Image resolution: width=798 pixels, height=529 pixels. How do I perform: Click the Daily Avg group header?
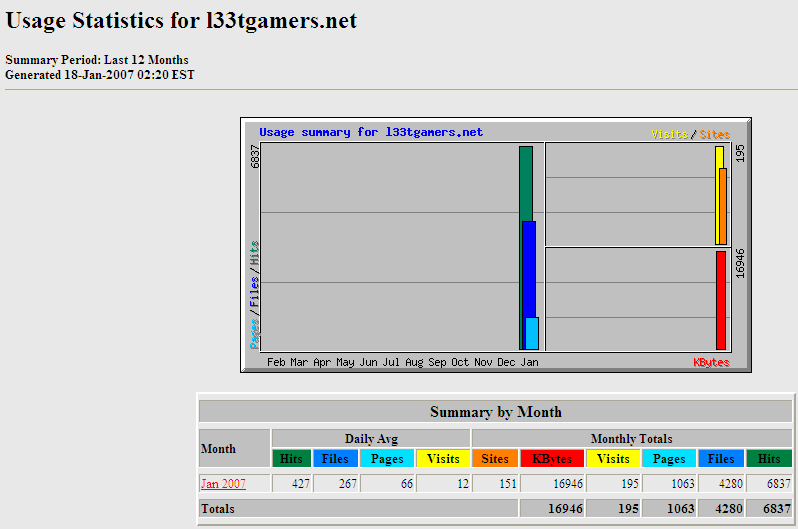coord(373,438)
